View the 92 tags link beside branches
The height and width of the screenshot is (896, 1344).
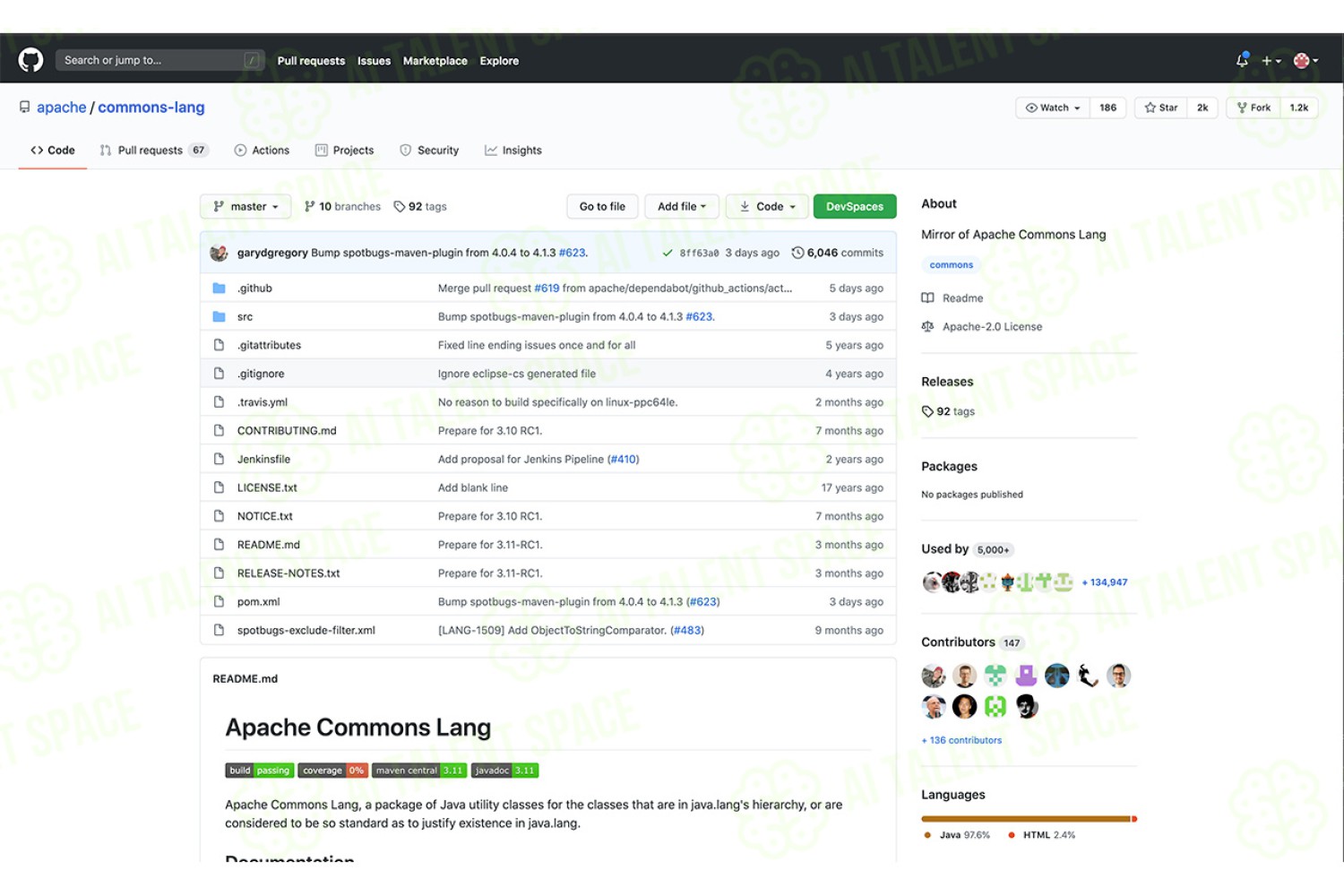[420, 206]
